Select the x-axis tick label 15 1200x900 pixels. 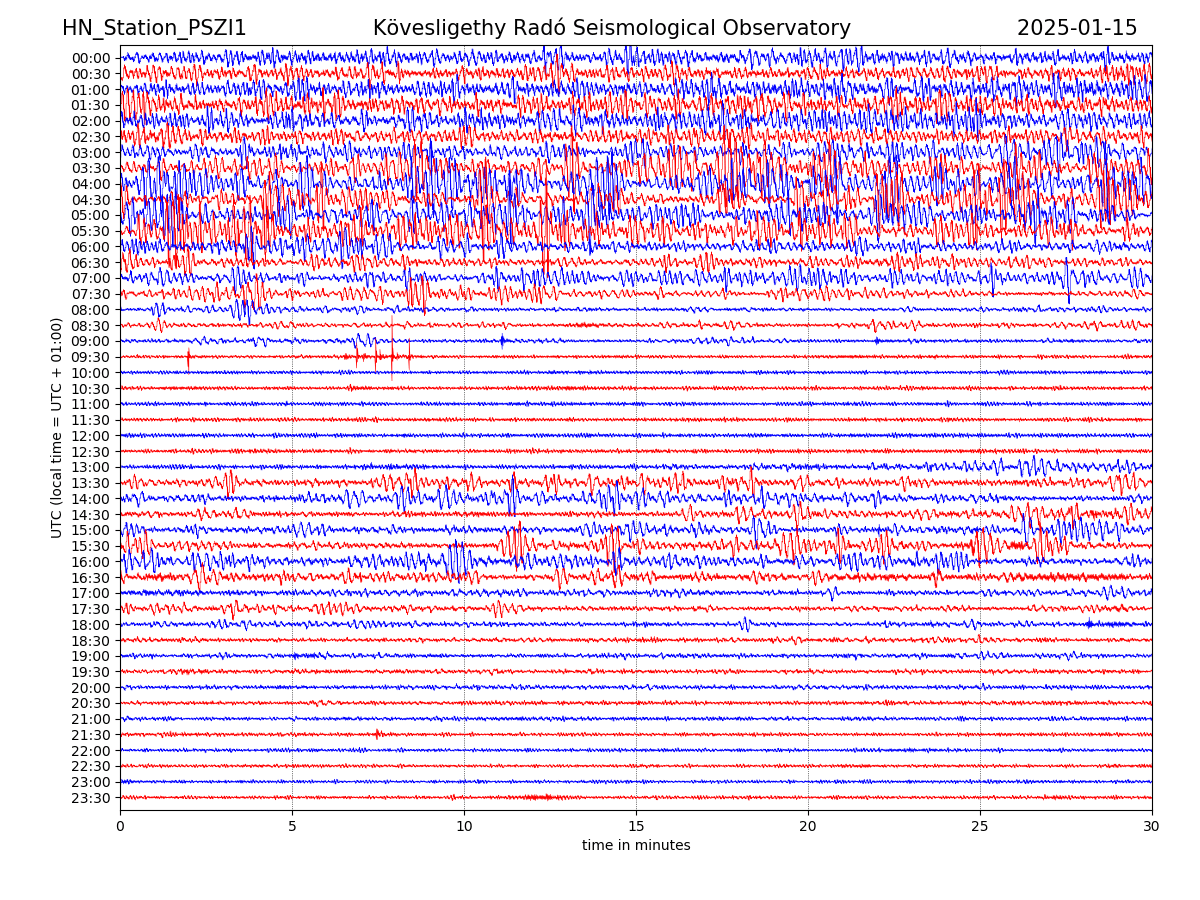point(636,827)
